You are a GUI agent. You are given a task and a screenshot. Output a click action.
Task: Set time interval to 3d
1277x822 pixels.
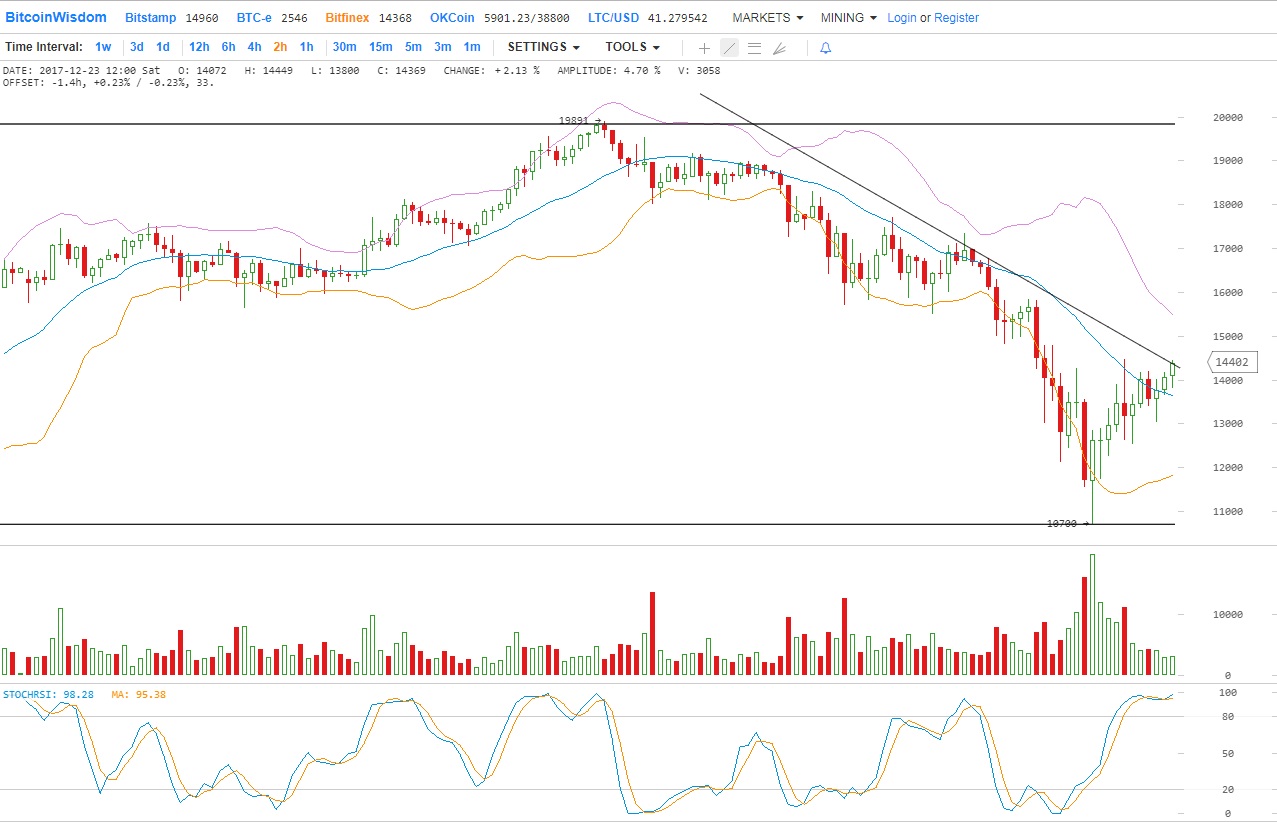tap(137, 47)
